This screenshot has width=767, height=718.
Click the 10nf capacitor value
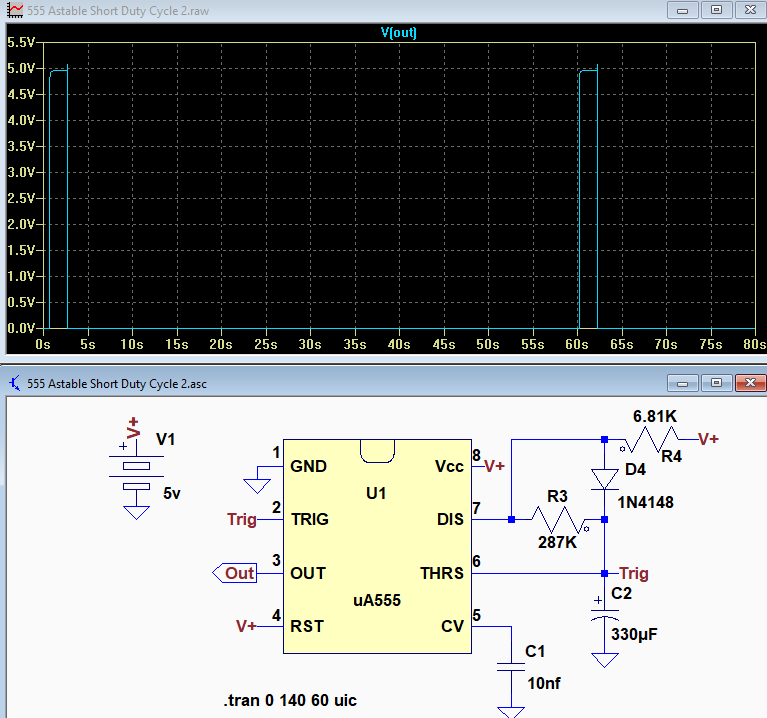coord(543,683)
